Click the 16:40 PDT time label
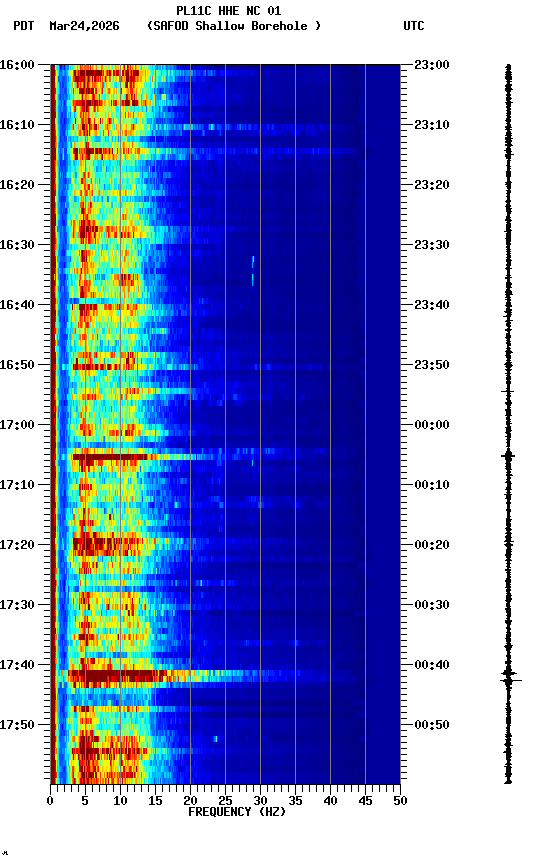552x864 pixels. (17, 305)
